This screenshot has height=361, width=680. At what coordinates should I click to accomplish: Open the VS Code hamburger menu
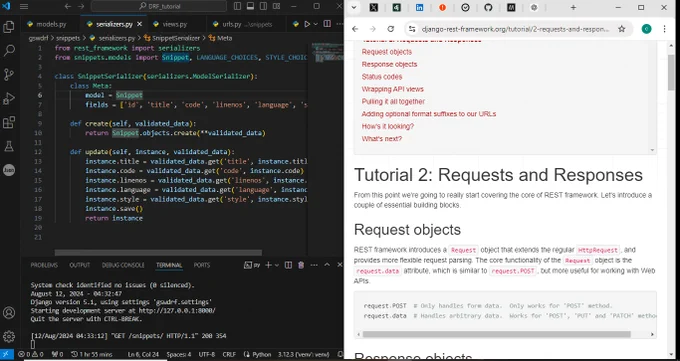pyautogui.click(x=24, y=7)
